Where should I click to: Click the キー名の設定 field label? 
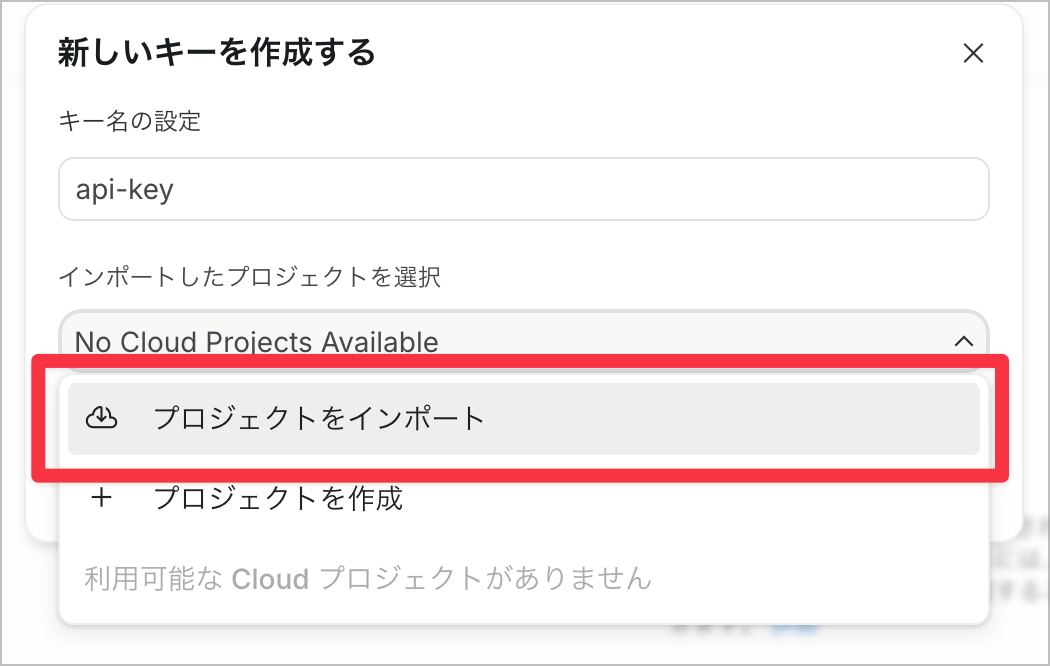(x=130, y=122)
